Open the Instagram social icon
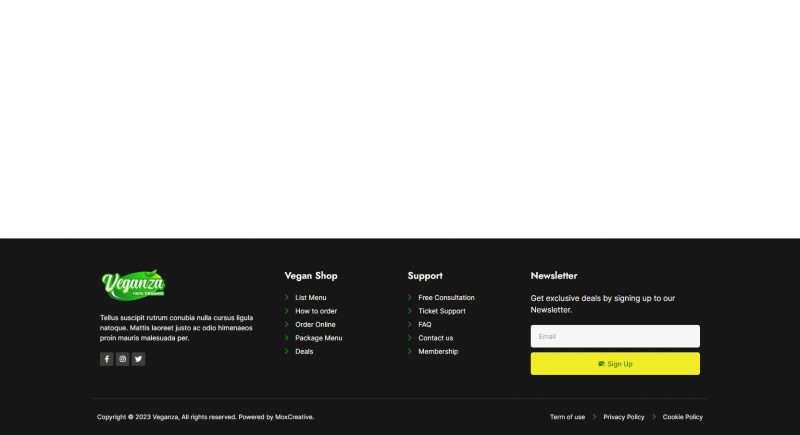800x435 pixels. click(x=123, y=359)
